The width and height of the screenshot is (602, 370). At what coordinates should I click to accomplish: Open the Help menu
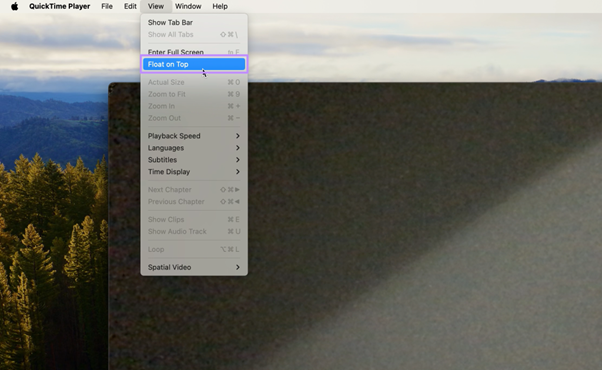point(220,6)
